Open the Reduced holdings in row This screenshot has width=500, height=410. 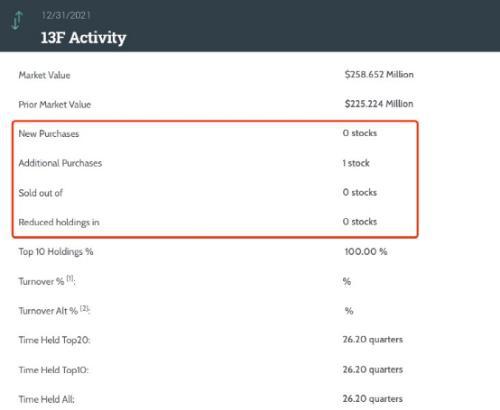215,222
